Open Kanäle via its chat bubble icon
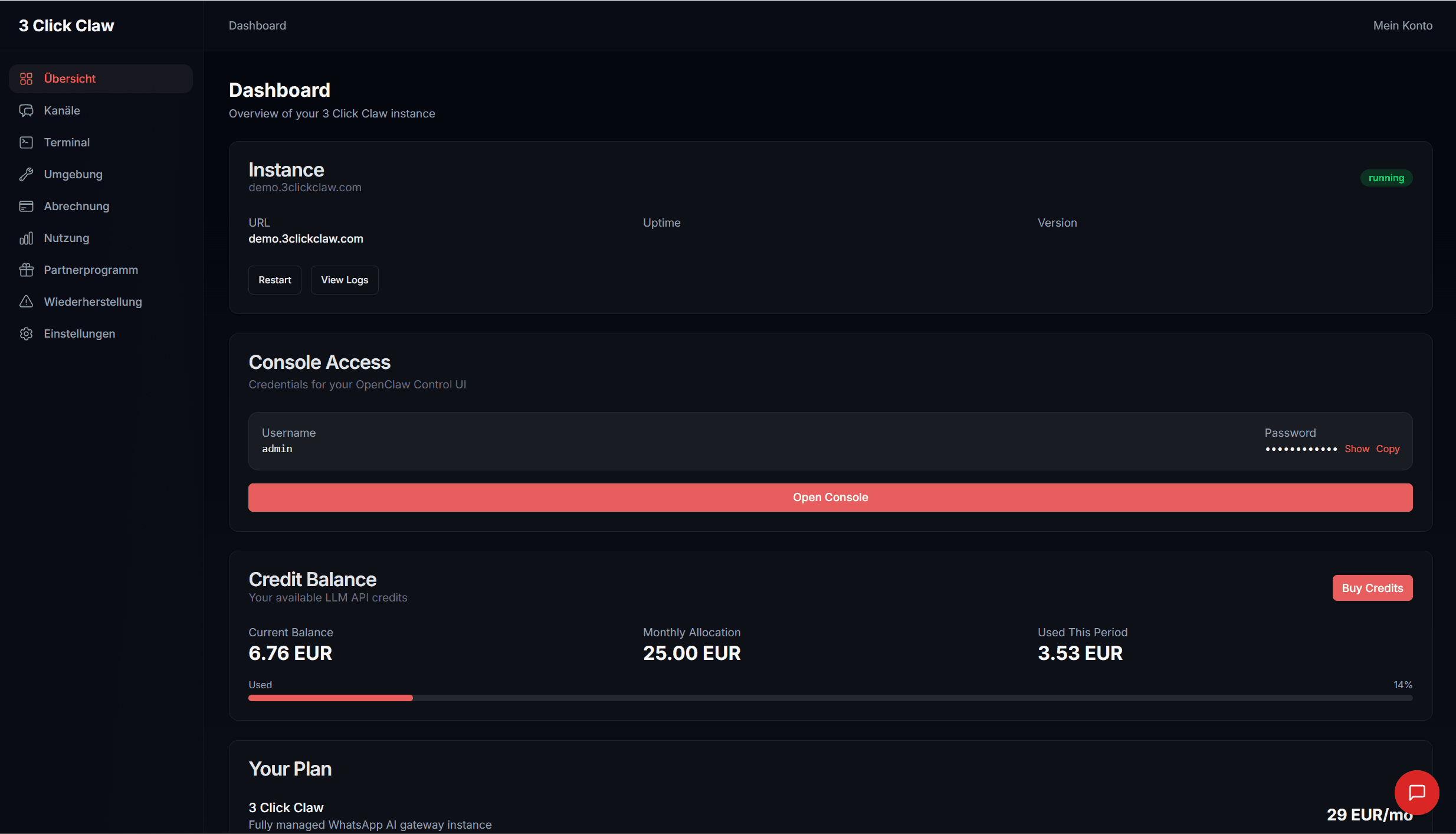Viewport: 1456px width, 834px height. (27, 110)
